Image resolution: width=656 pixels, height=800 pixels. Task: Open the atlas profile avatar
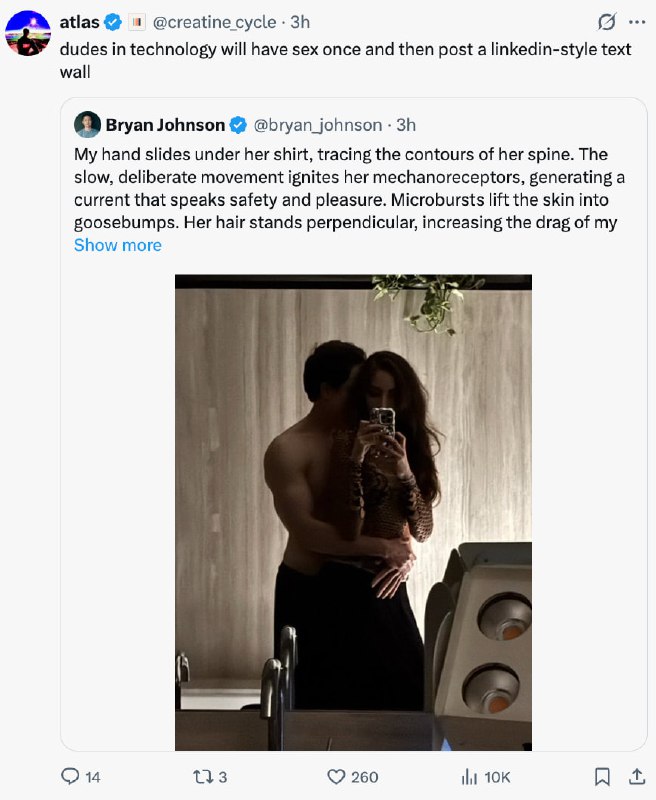coord(28,33)
